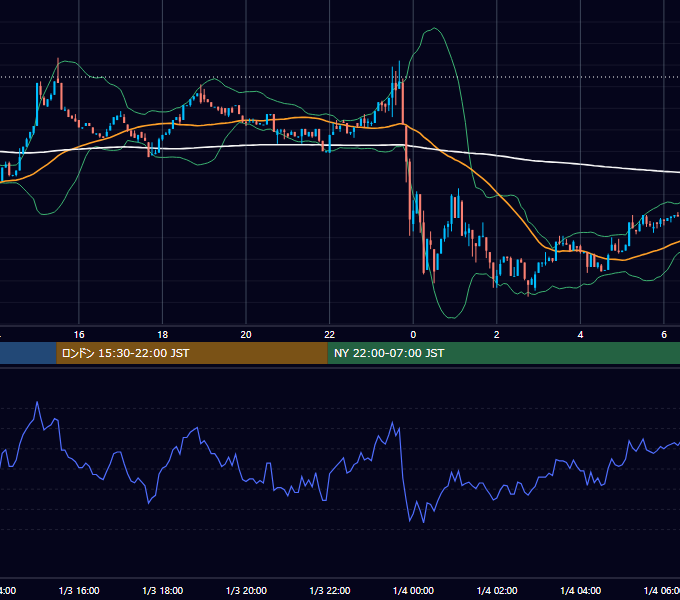
Task: Click the price-chart hour label 22
Action: pyautogui.click(x=330, y=334)
